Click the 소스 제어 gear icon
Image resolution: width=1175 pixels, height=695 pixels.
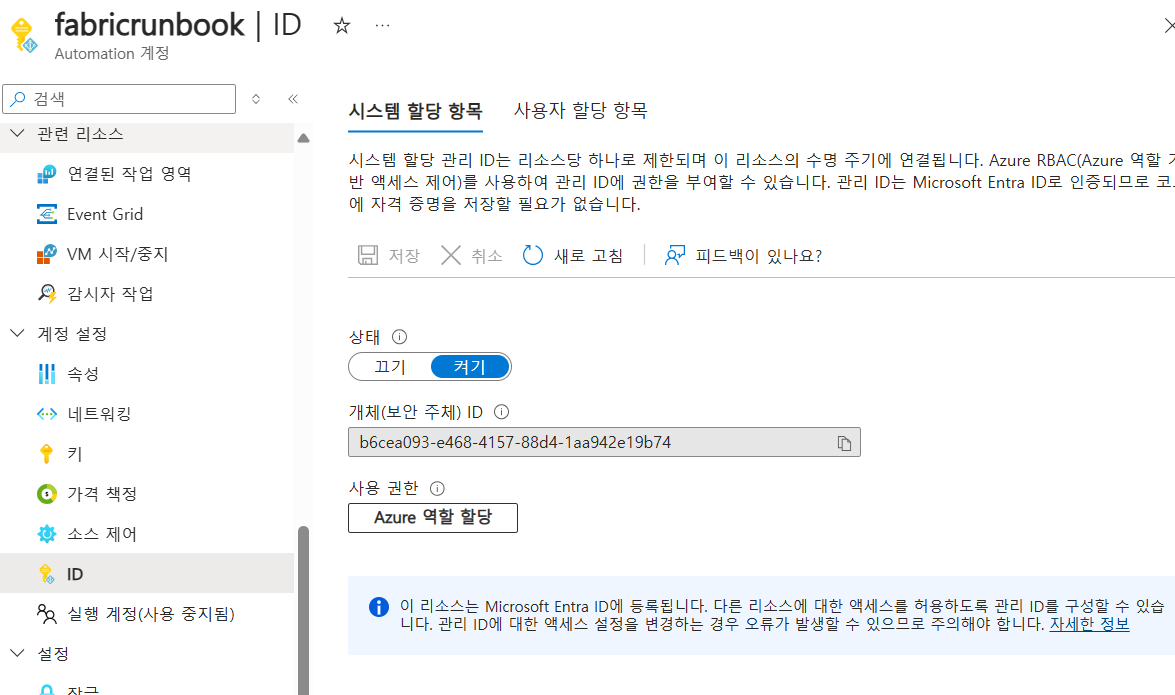pos(46,534)
